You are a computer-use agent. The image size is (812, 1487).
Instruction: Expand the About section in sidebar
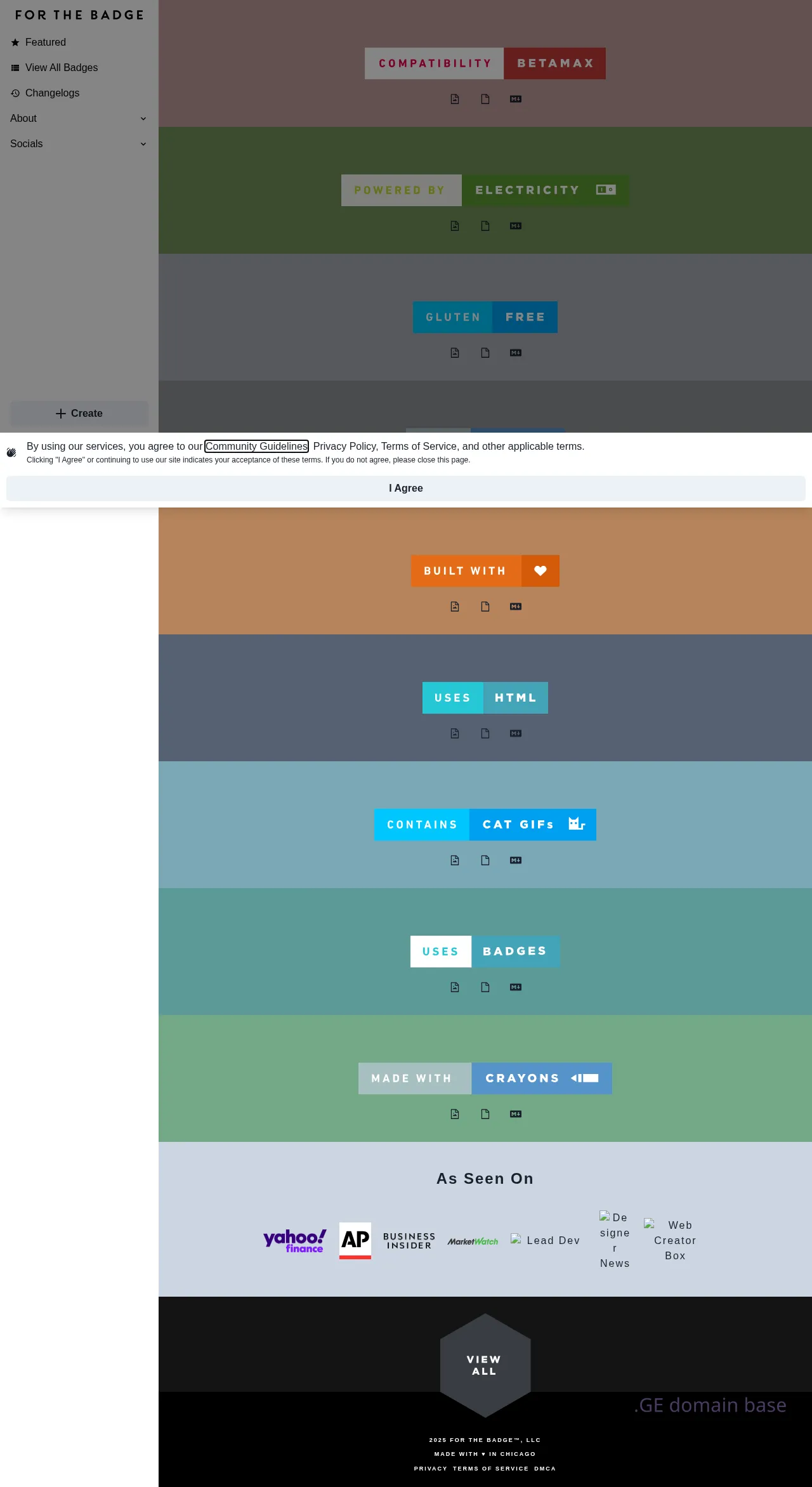79,119
